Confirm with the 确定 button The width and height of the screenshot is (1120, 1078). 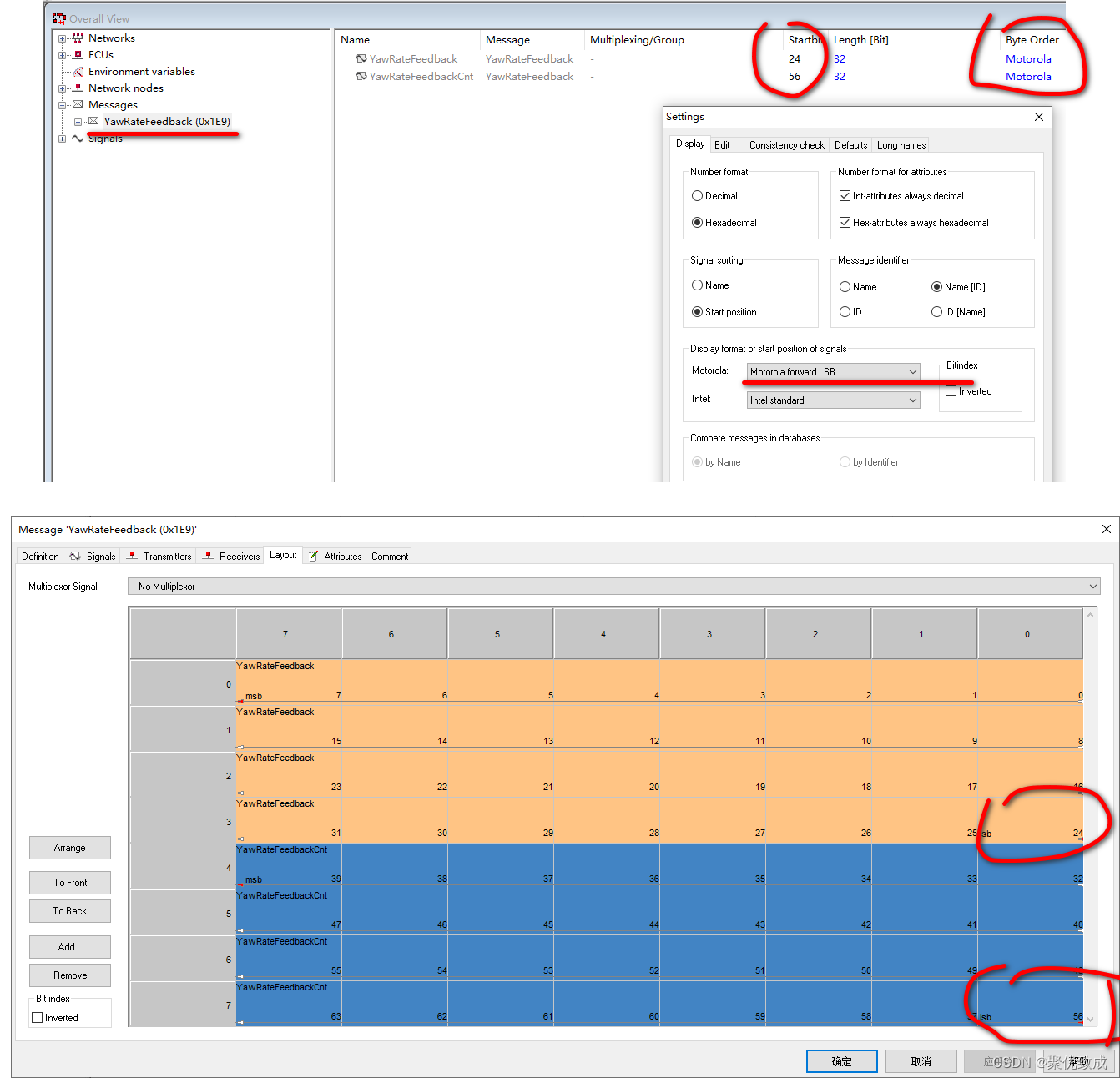pyautogui.click(x=842, y=1061)
